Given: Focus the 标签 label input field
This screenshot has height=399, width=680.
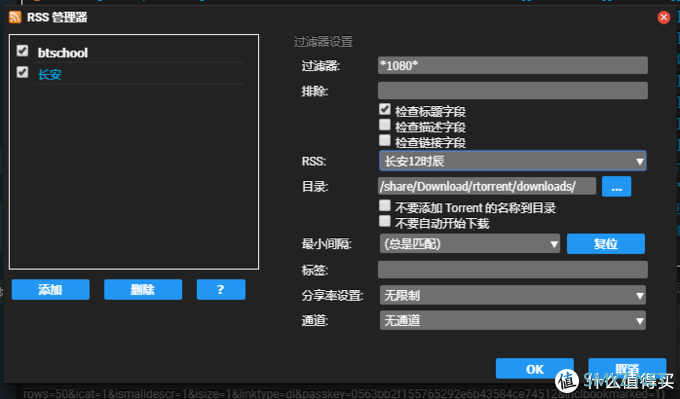Looking at the screenshot, I should point(513,269).
